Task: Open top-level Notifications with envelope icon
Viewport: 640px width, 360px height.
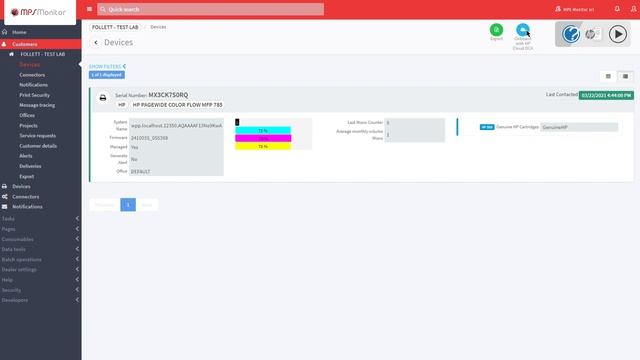Action: 27,207
